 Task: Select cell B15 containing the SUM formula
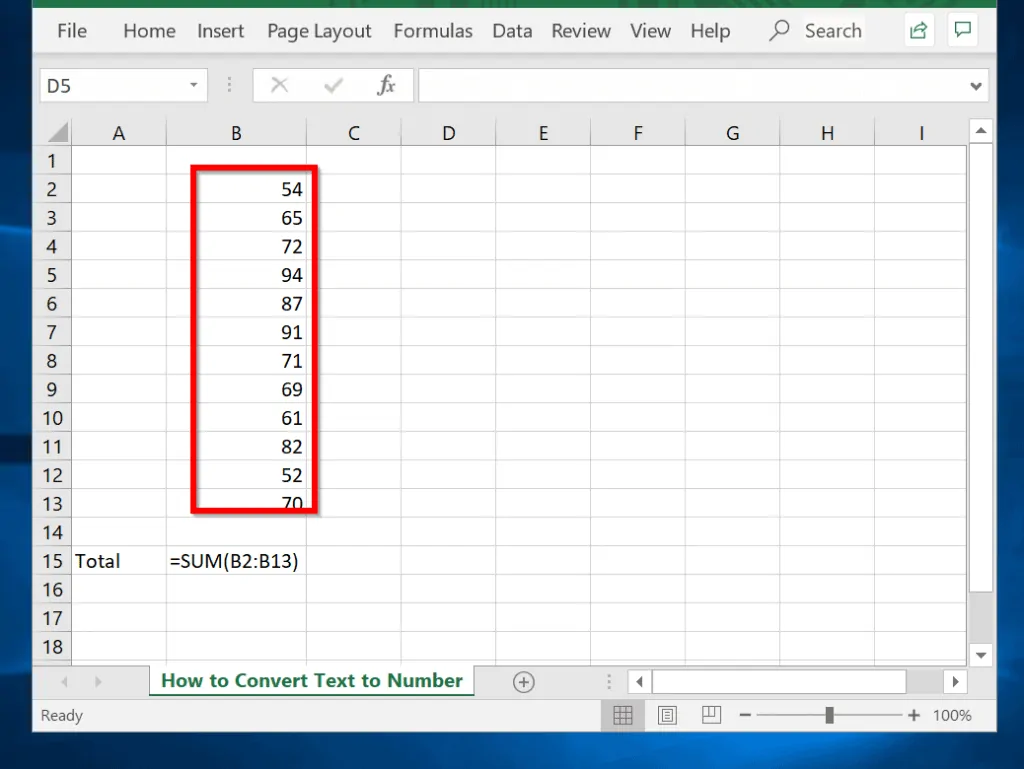point(236,561)
